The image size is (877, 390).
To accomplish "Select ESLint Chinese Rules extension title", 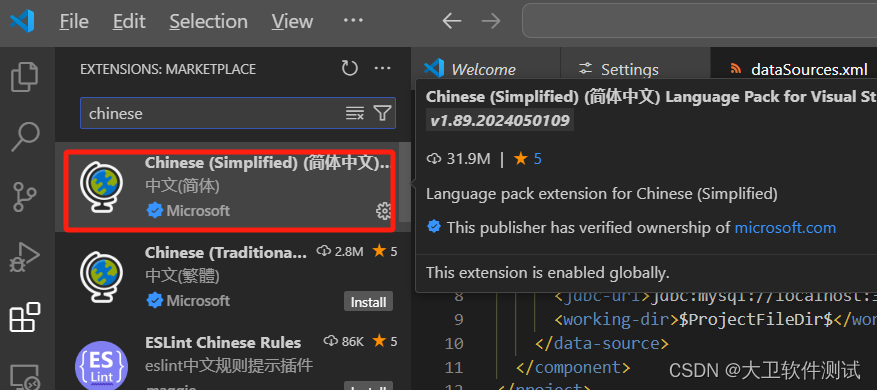I will click(223, 342).
